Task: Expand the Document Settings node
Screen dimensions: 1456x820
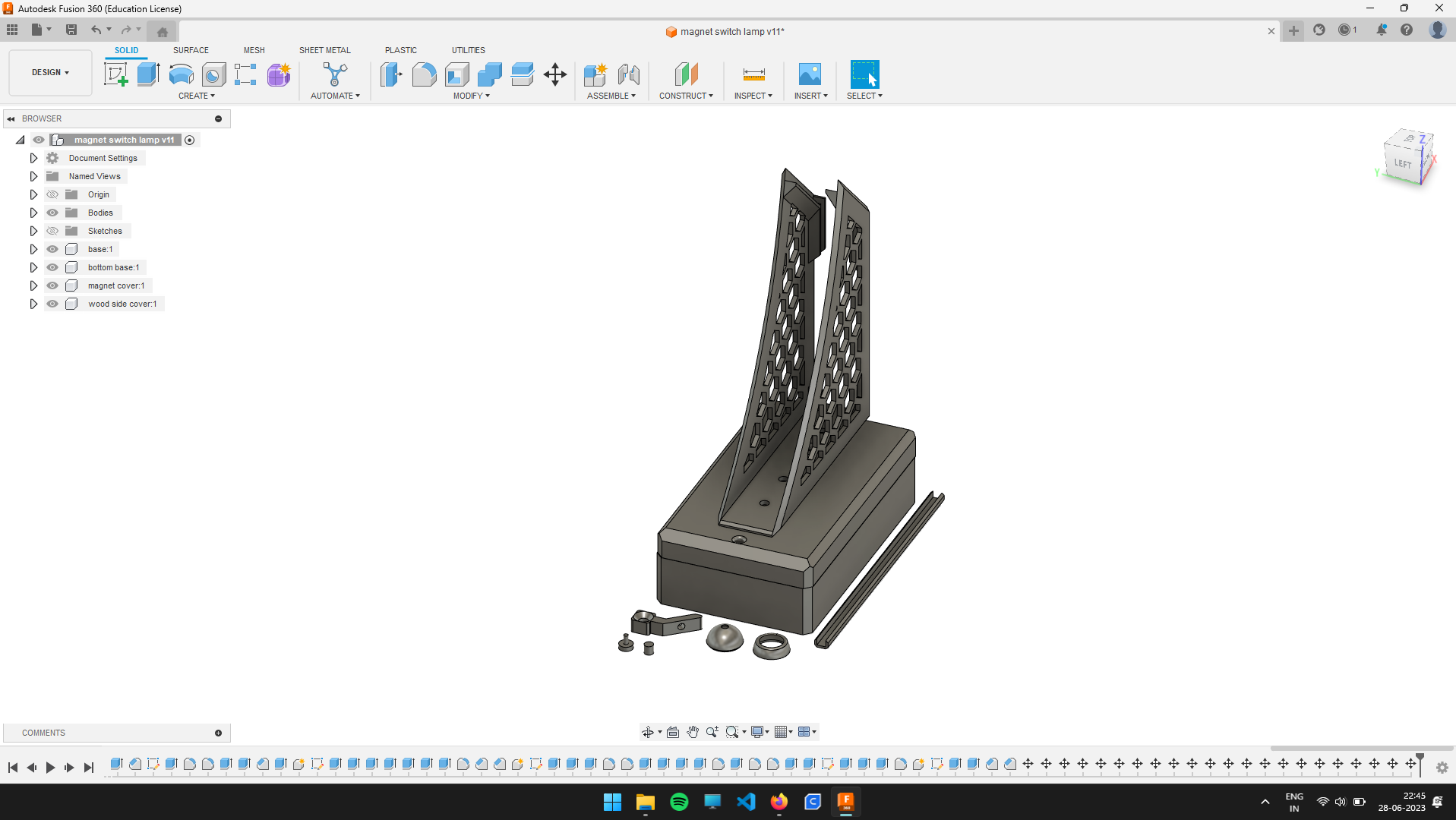Action: tap(33, 158)
